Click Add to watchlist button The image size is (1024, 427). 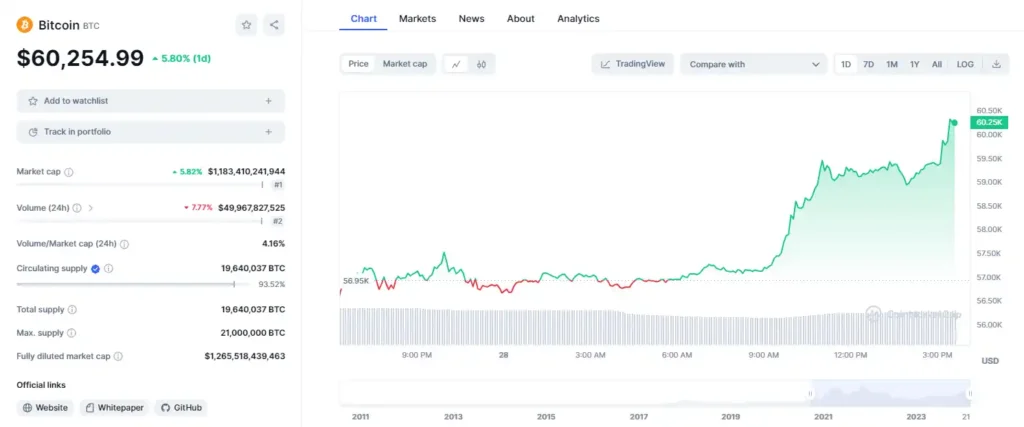151,101
